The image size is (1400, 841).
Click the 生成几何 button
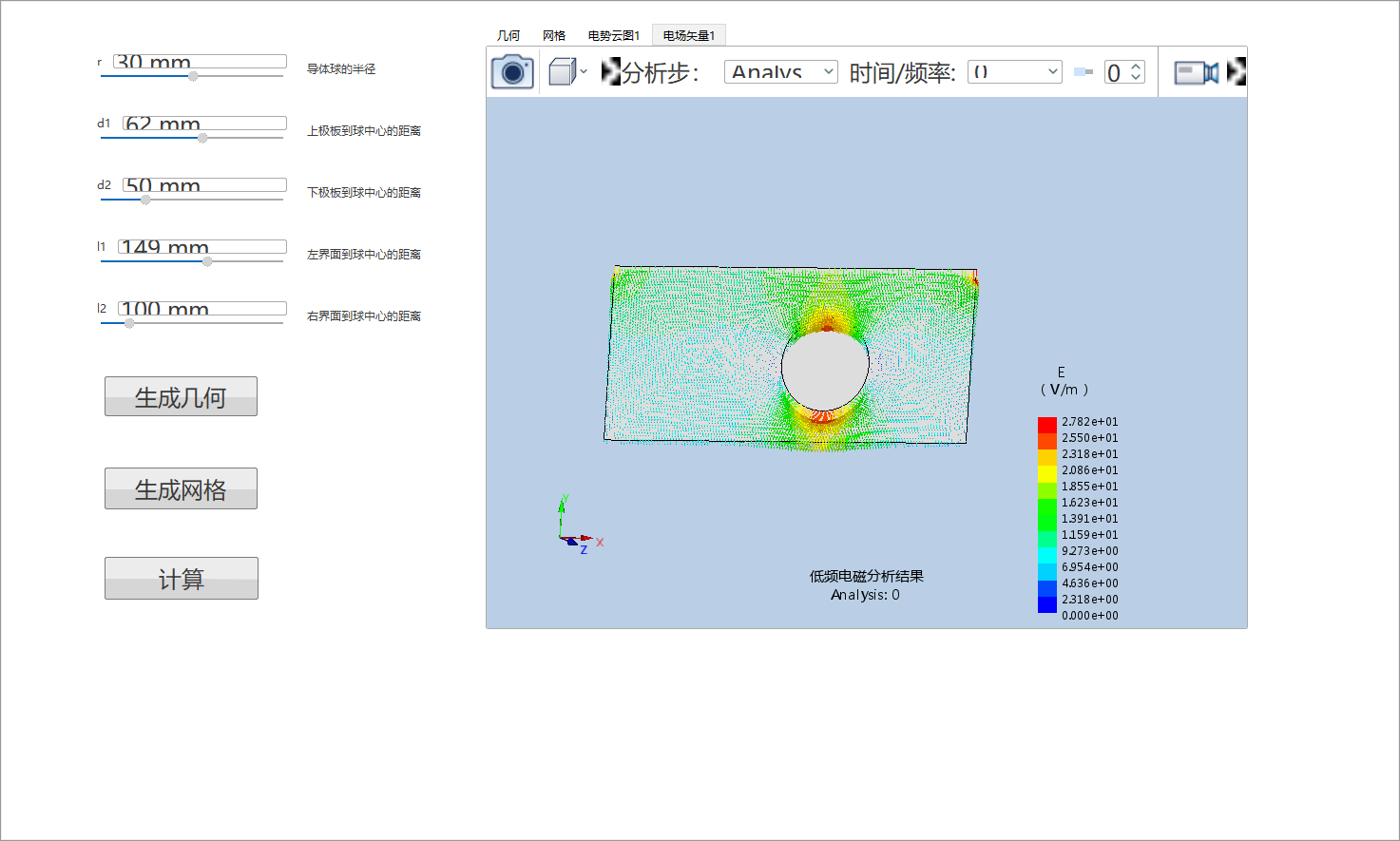coord(181,396)
